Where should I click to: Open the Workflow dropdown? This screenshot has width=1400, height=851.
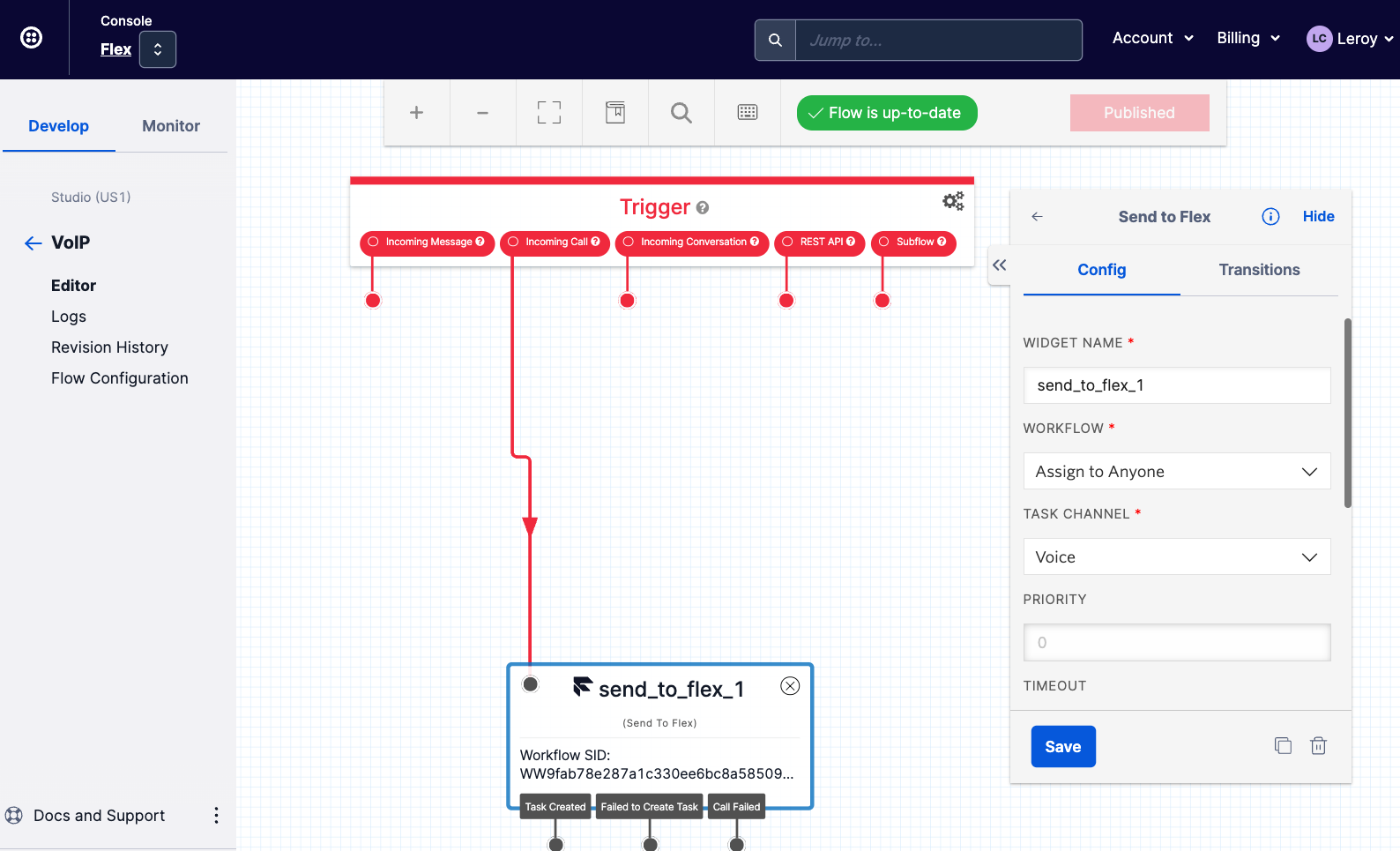click(x=1177, y=472)
